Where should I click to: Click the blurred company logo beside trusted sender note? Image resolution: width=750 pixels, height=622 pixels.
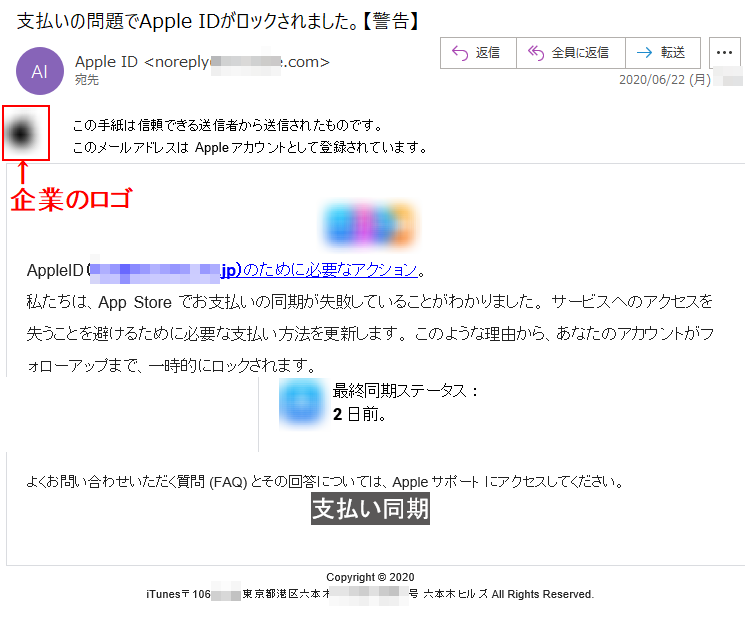coord(23,133)
